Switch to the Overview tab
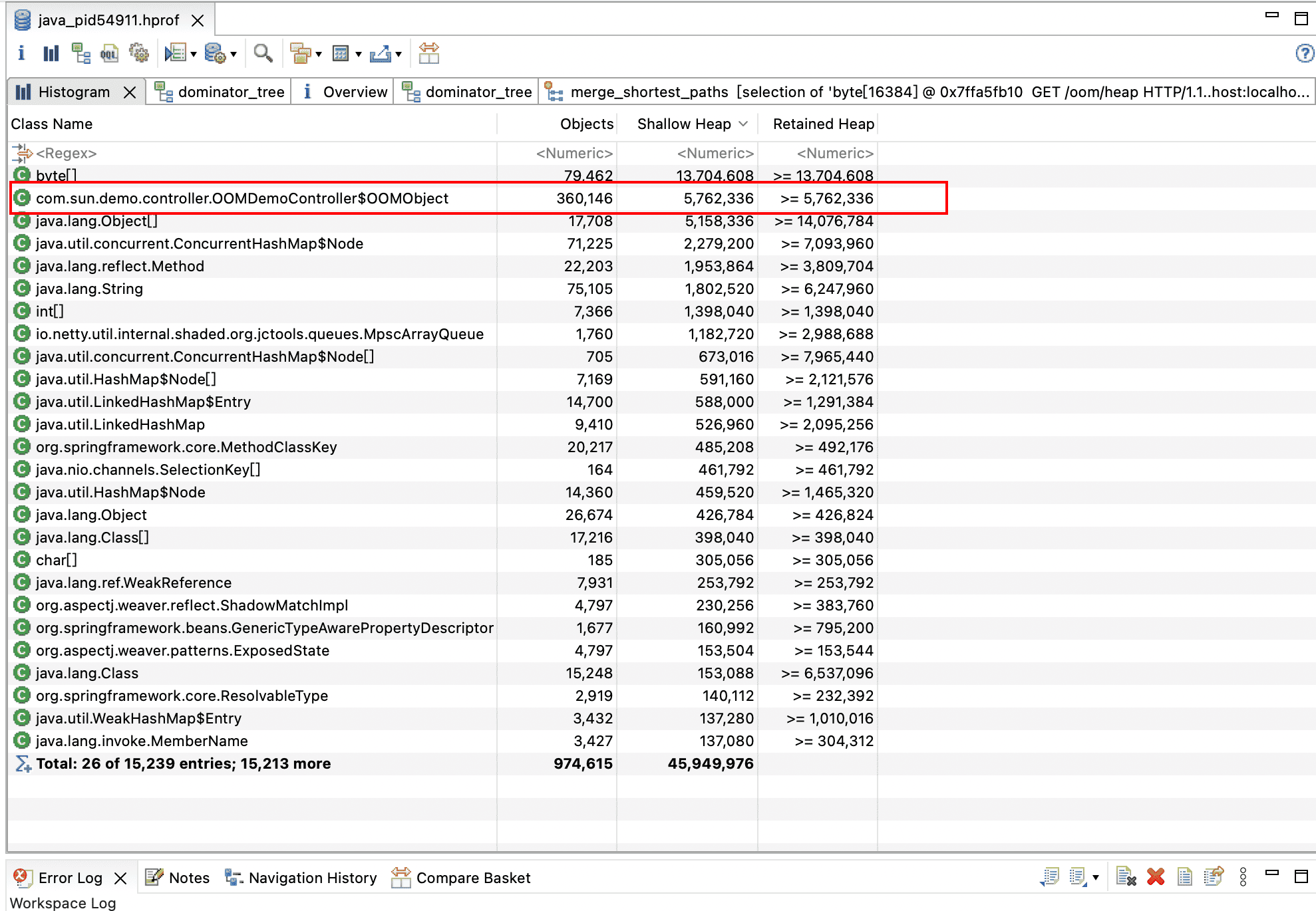 point(346,92)
